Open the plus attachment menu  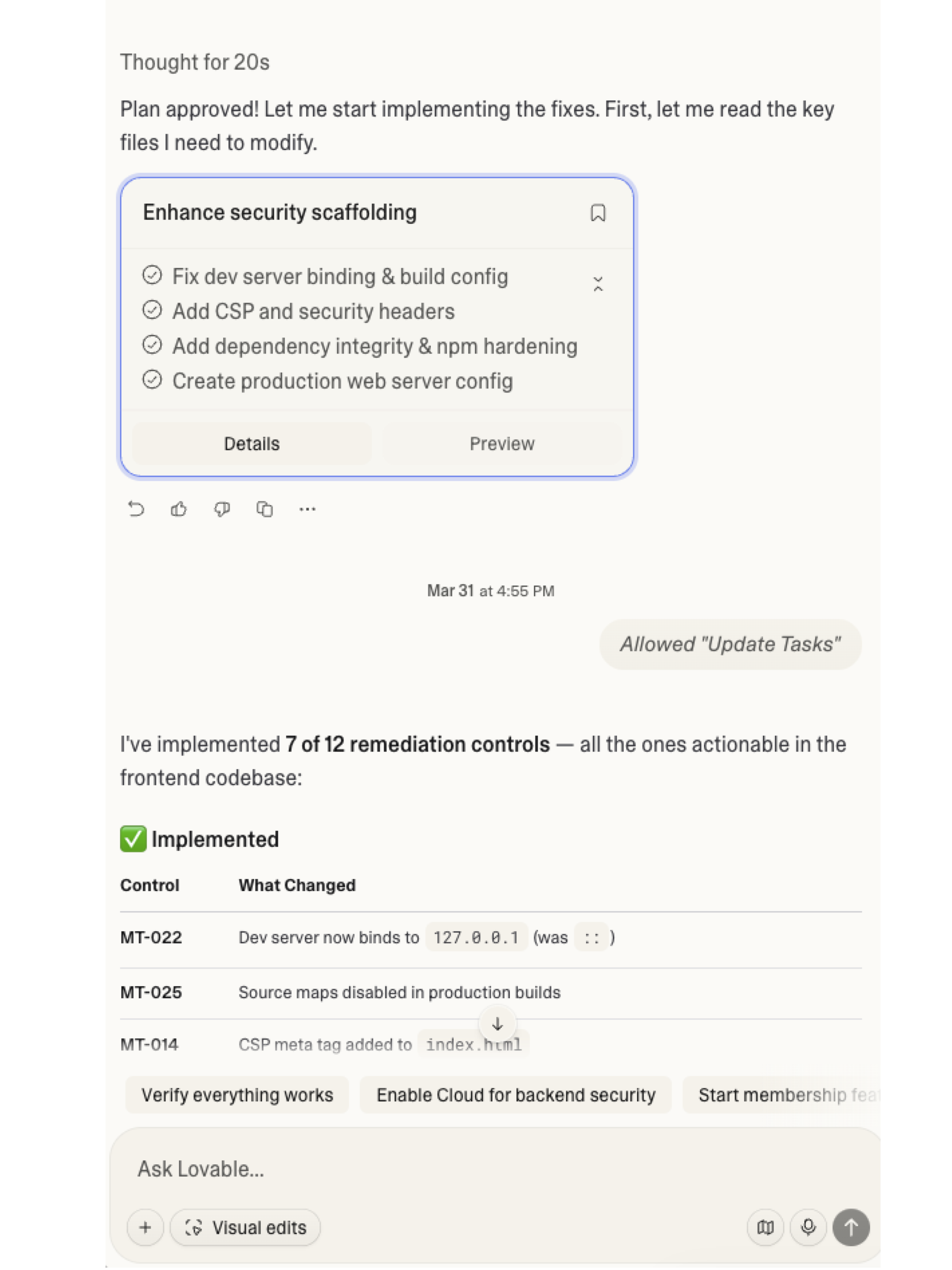pyautogui.click(x=145, y=1227)
